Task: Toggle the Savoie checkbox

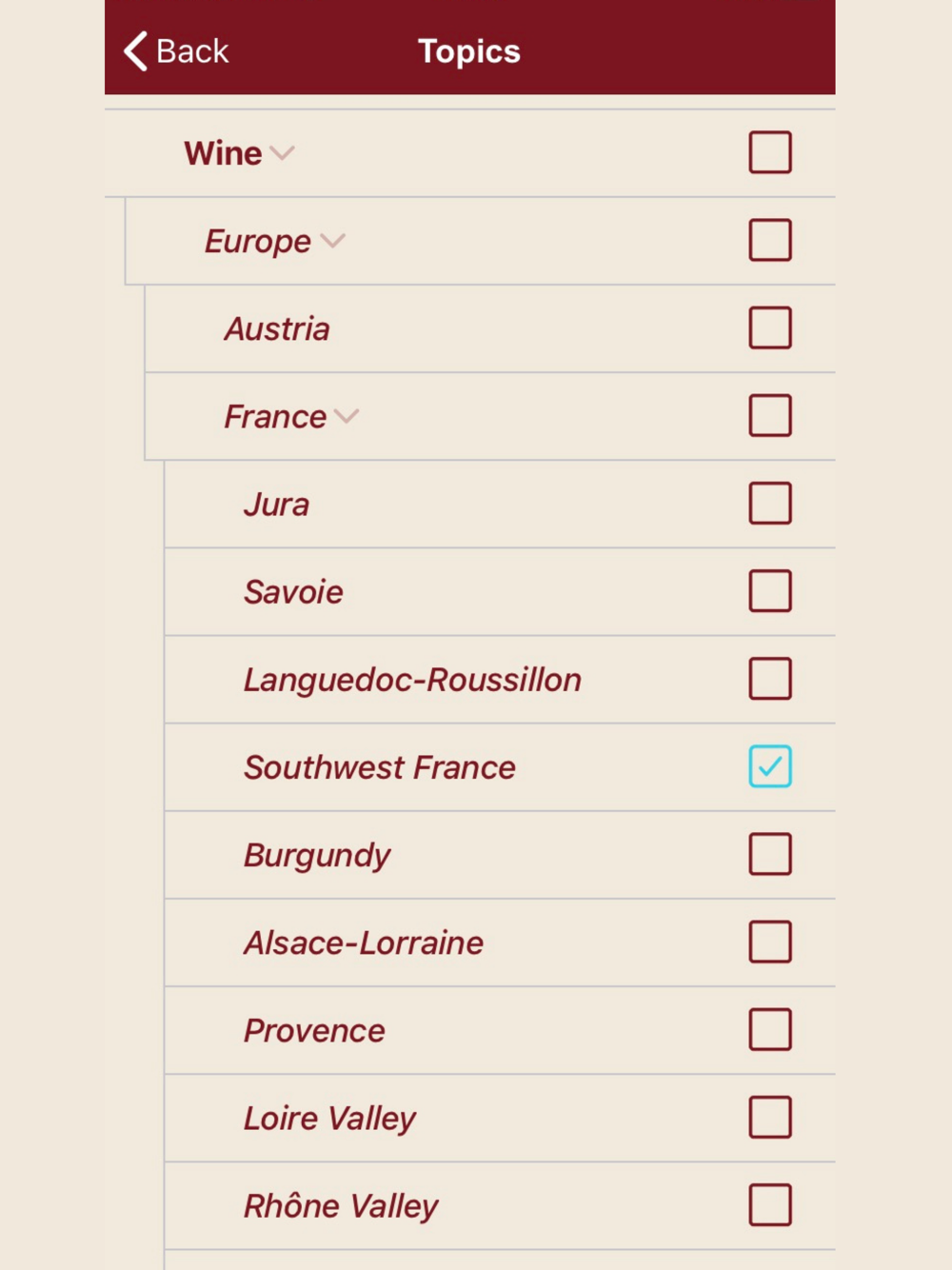Action: pos(769,591)
